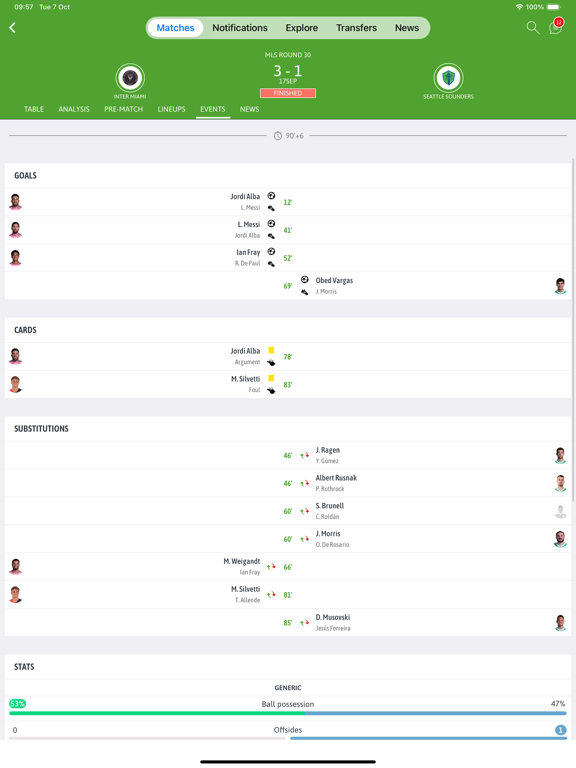The image size is (576, 768).
Task: Open Obed Vargas' player photo
Action: [560, 286]
